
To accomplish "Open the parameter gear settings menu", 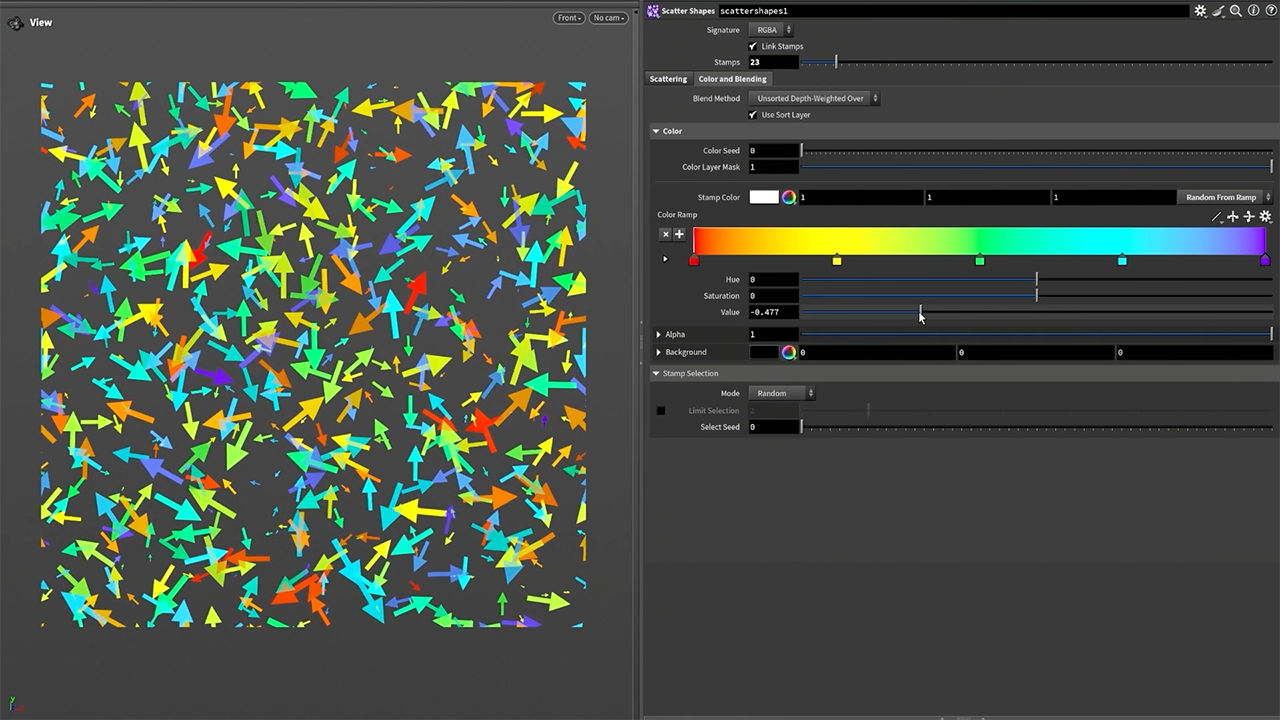I will point(1200,11).
